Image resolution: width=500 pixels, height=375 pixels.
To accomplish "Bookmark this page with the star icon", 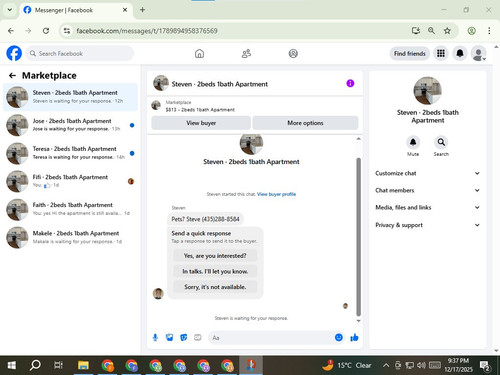I will 447,31.
